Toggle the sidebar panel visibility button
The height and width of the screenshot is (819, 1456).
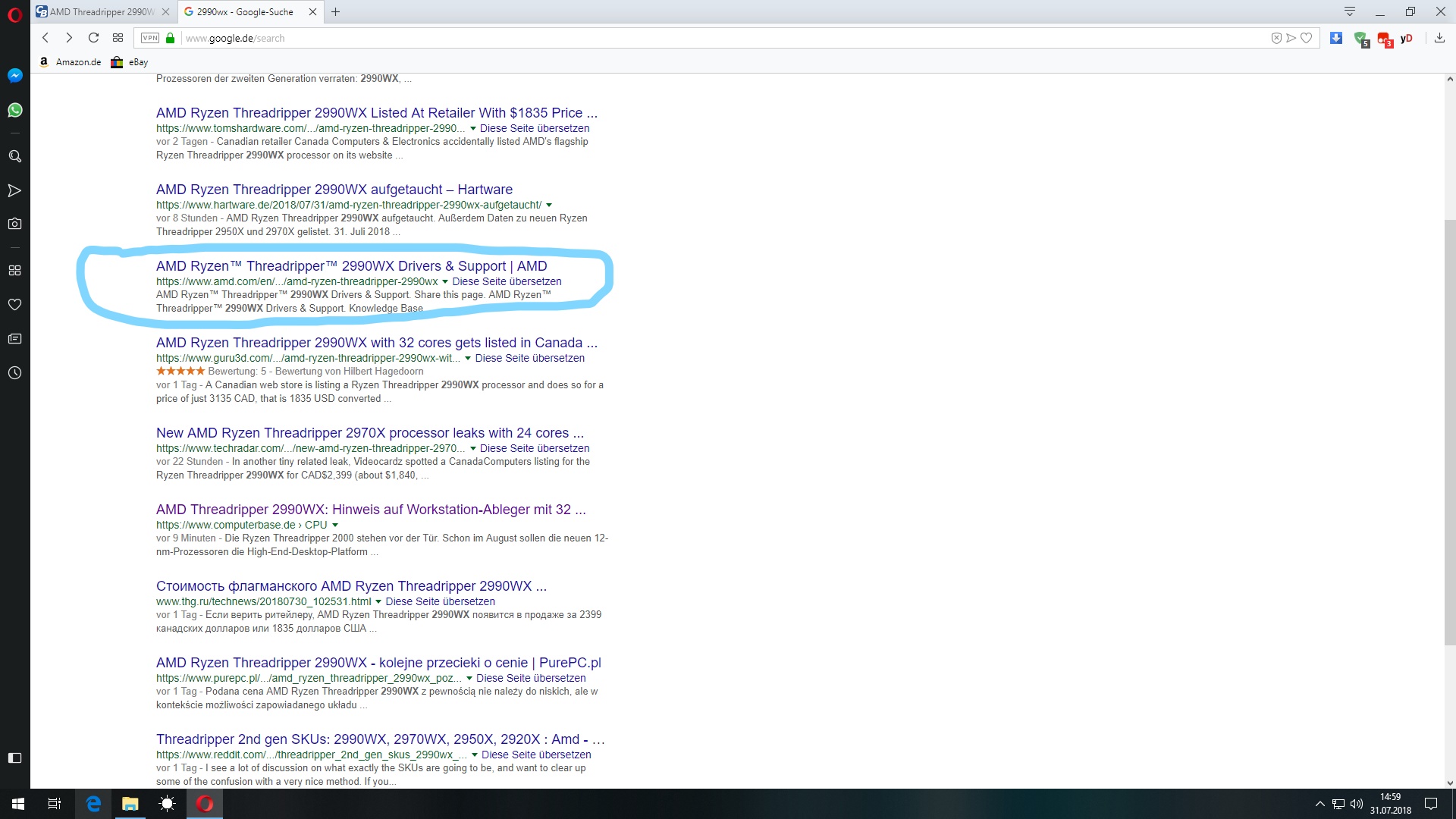(14, 758)
